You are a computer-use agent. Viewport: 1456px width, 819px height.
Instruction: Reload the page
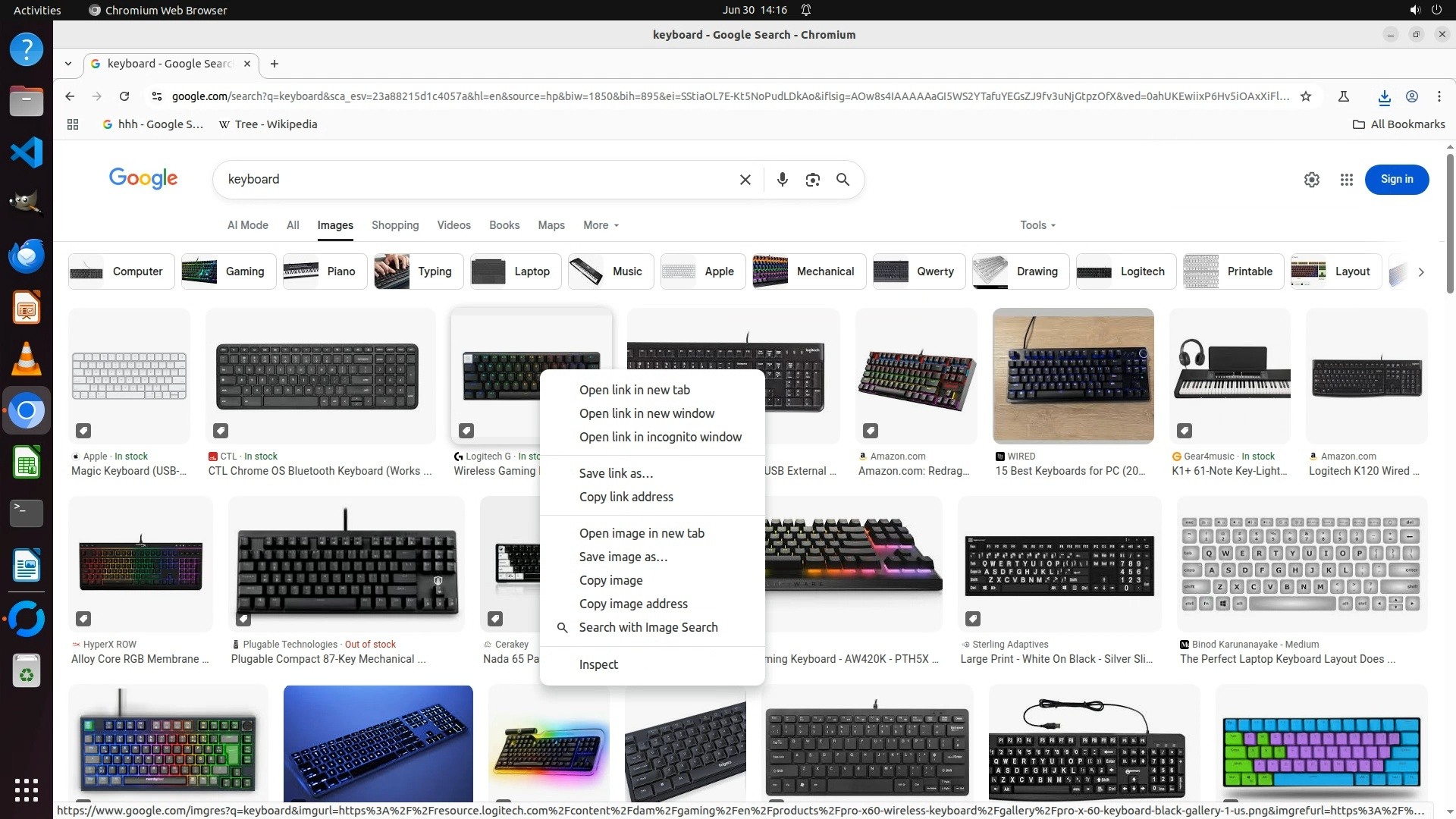point(124,96)
